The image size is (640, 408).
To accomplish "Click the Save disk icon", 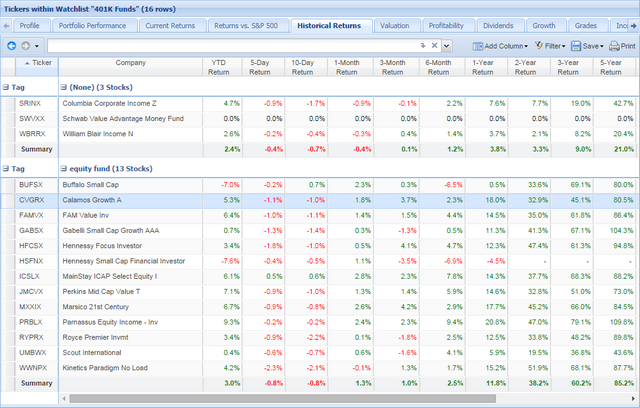I will 576,46.
